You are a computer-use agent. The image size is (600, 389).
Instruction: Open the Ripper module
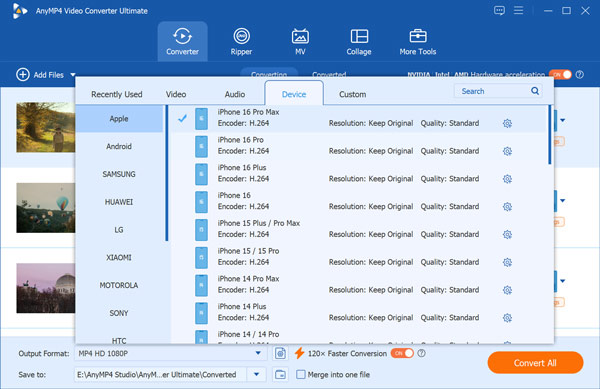click(x=241, y=41)
